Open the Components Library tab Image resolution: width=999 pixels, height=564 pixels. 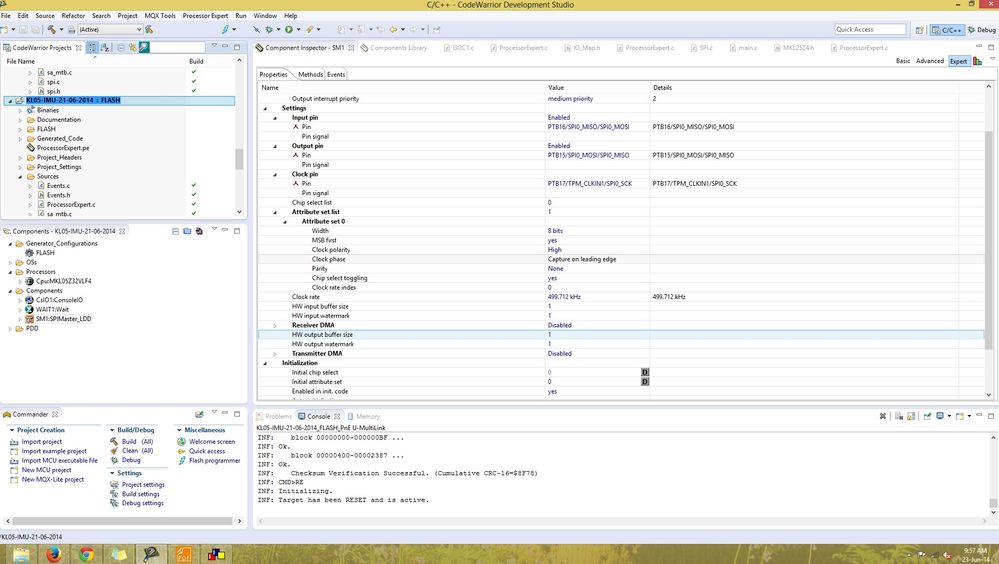pyautogui.click(x=394, y=48)
